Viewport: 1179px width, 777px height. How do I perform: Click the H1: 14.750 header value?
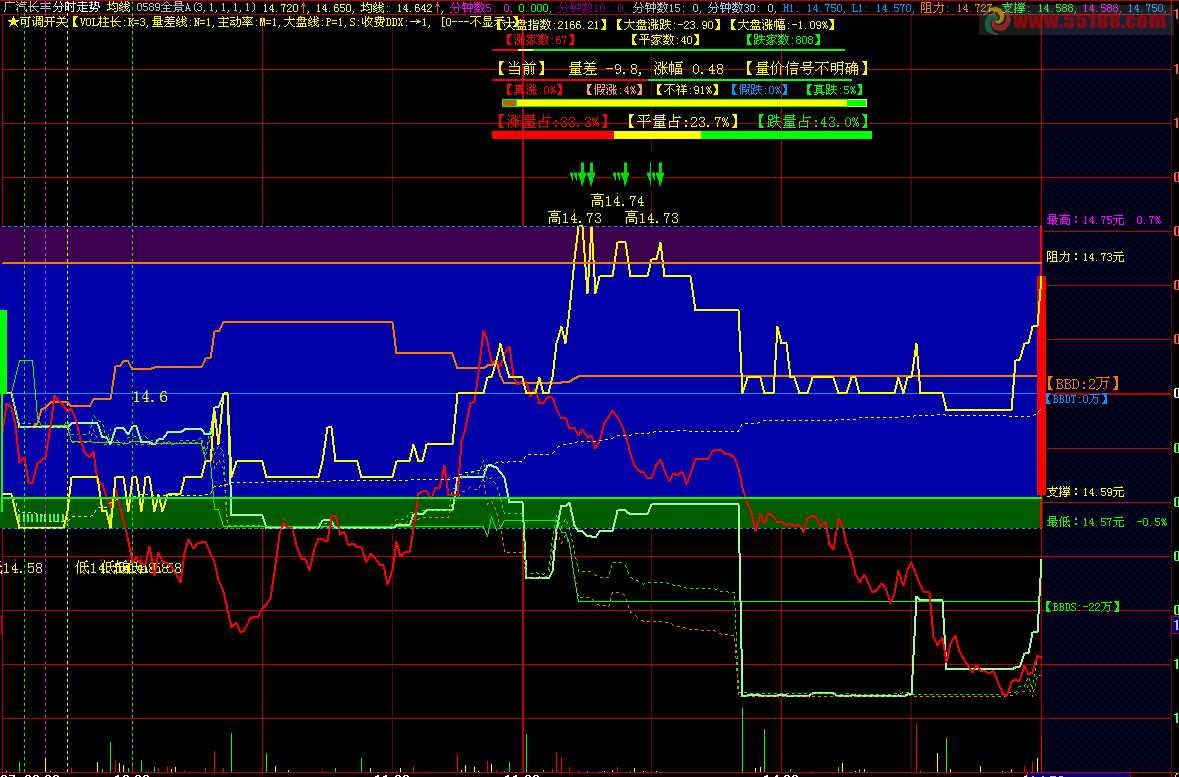[813, 8]
